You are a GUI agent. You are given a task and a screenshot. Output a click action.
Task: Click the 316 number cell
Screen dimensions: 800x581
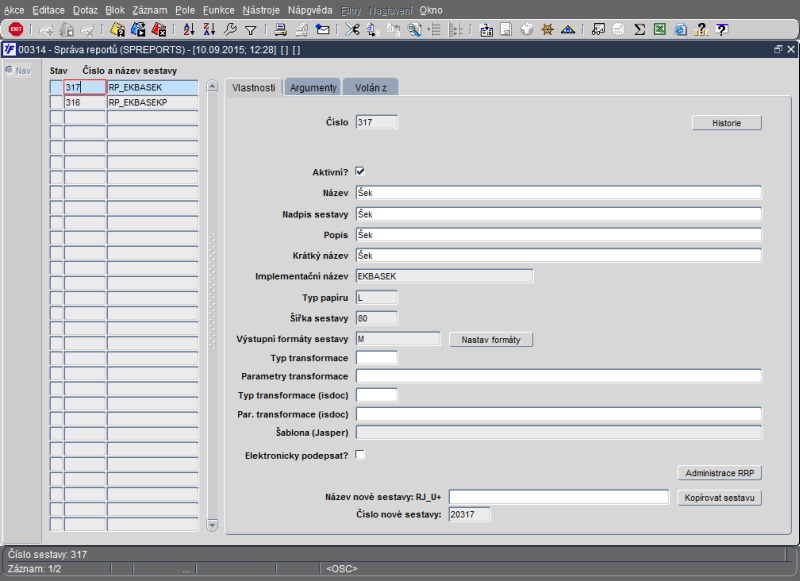point(85,103)
